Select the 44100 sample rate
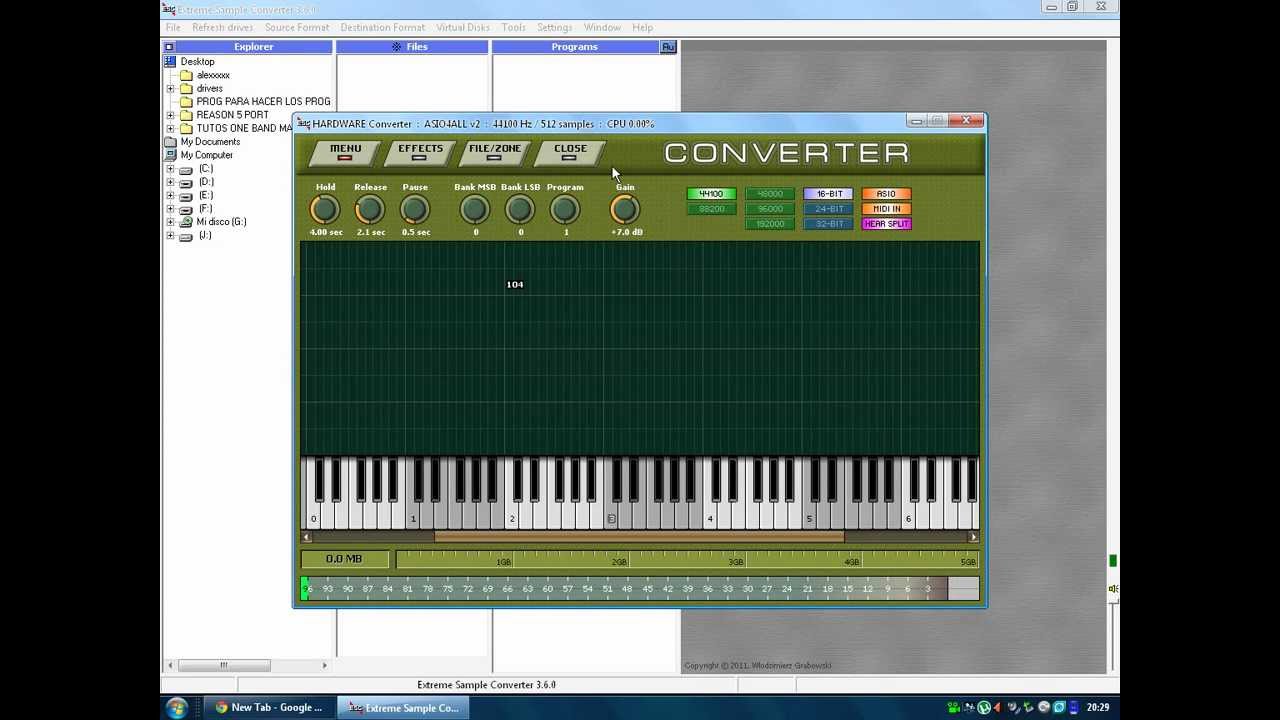This screenshot has height=720, width=1280. [x=711, y=194]
